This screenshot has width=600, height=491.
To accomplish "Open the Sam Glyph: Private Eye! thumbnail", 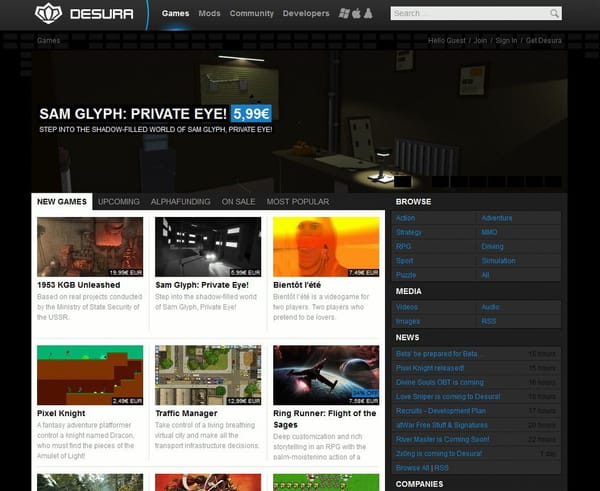I will [208, 247].
